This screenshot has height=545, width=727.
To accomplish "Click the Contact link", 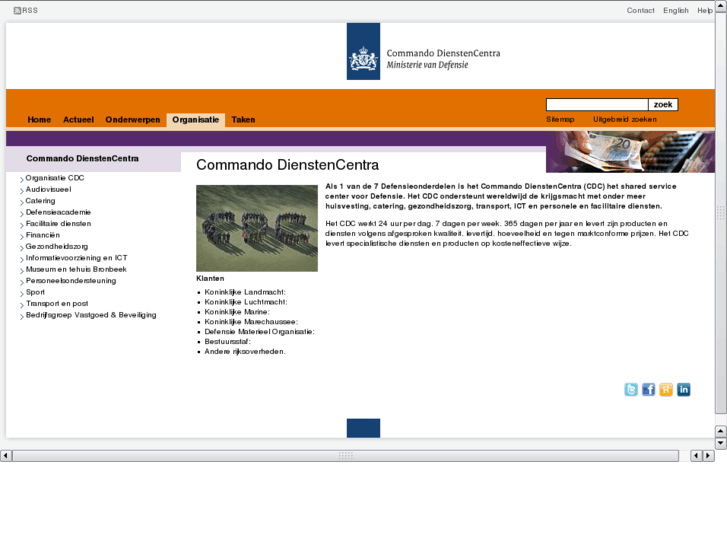I will tap(640, 10).
